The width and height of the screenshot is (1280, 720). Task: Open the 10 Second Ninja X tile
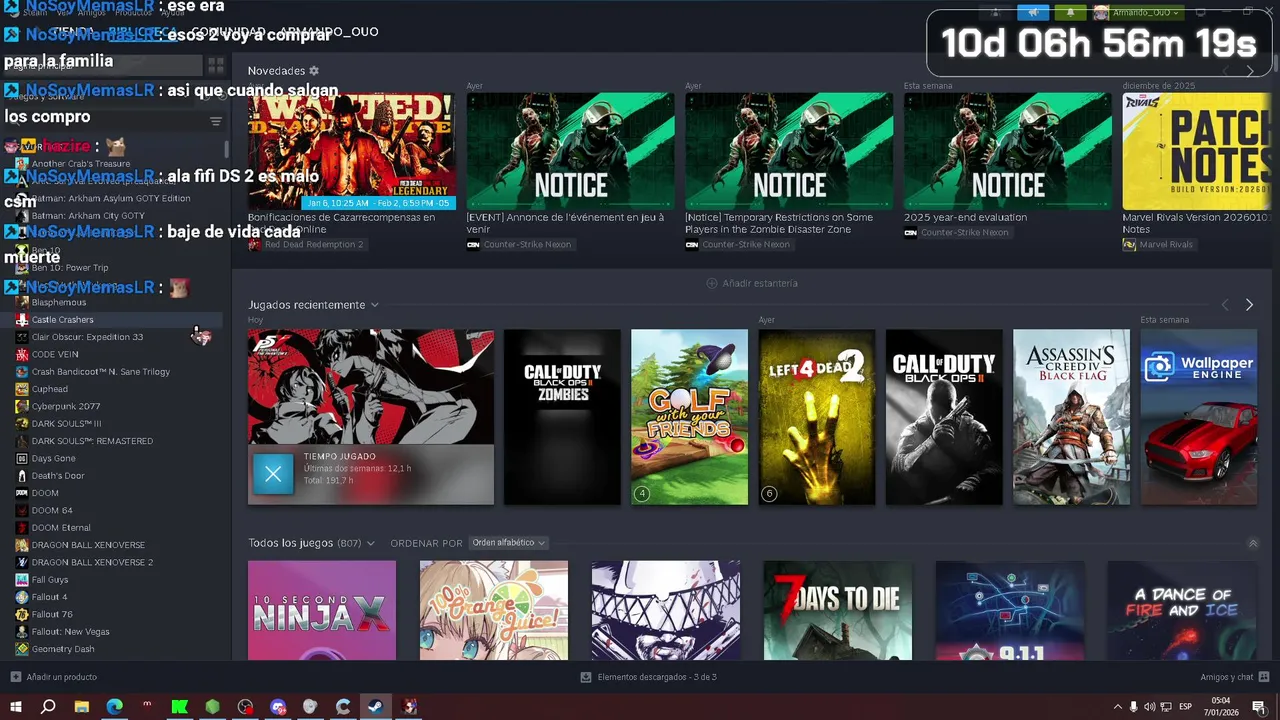(x=322, y=610)
